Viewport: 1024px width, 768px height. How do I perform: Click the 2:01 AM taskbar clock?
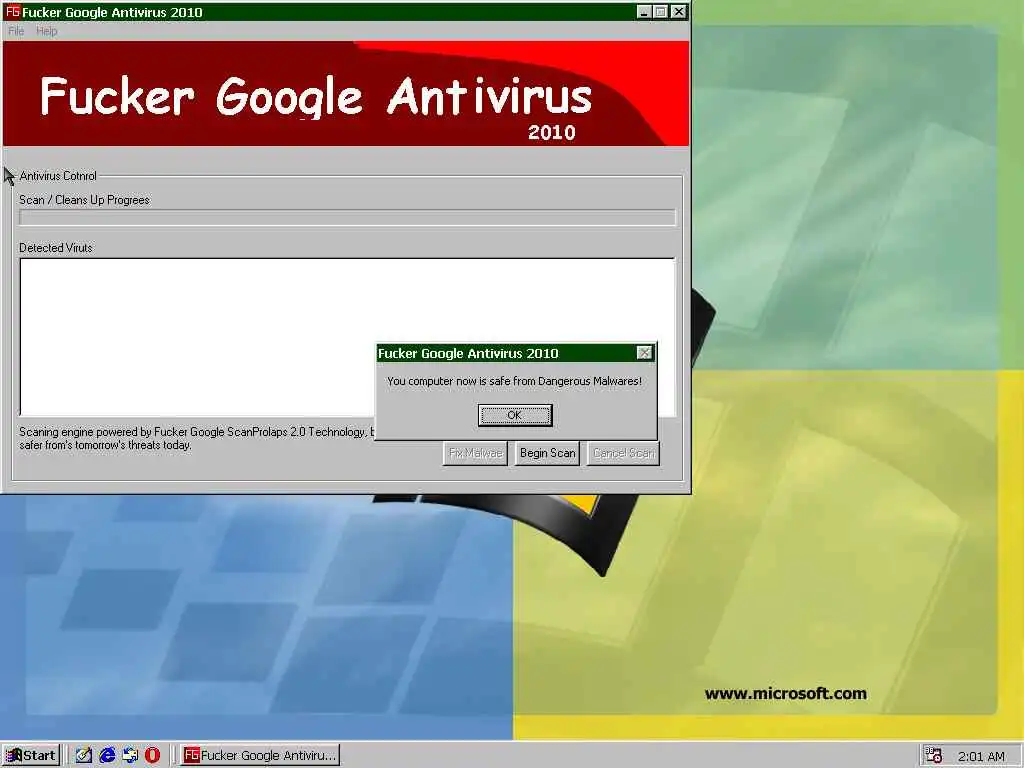(981, 756)
